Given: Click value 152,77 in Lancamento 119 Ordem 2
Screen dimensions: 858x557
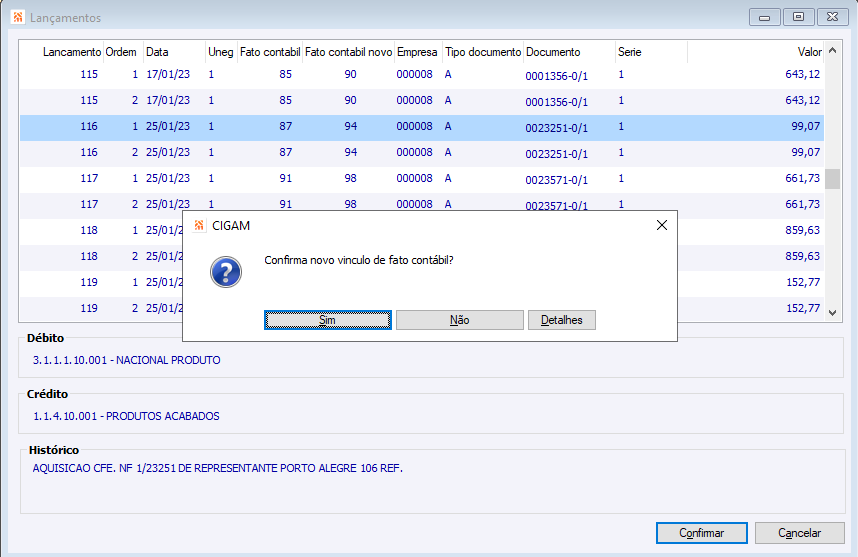Looking at the screenshot, I should (803, 308).
